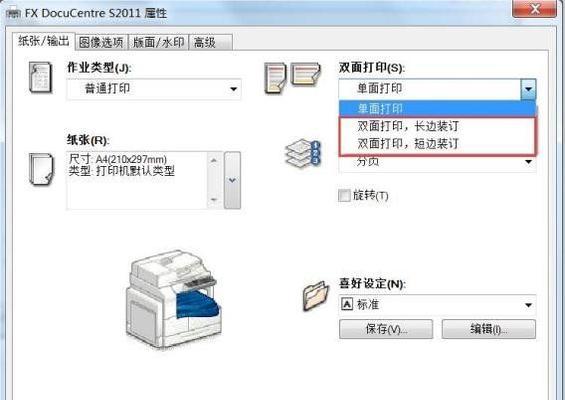The height and width of the screenshot is (400, 565).
Task: Click the collate stacked pages icon
Action: [x=302, y=154]
